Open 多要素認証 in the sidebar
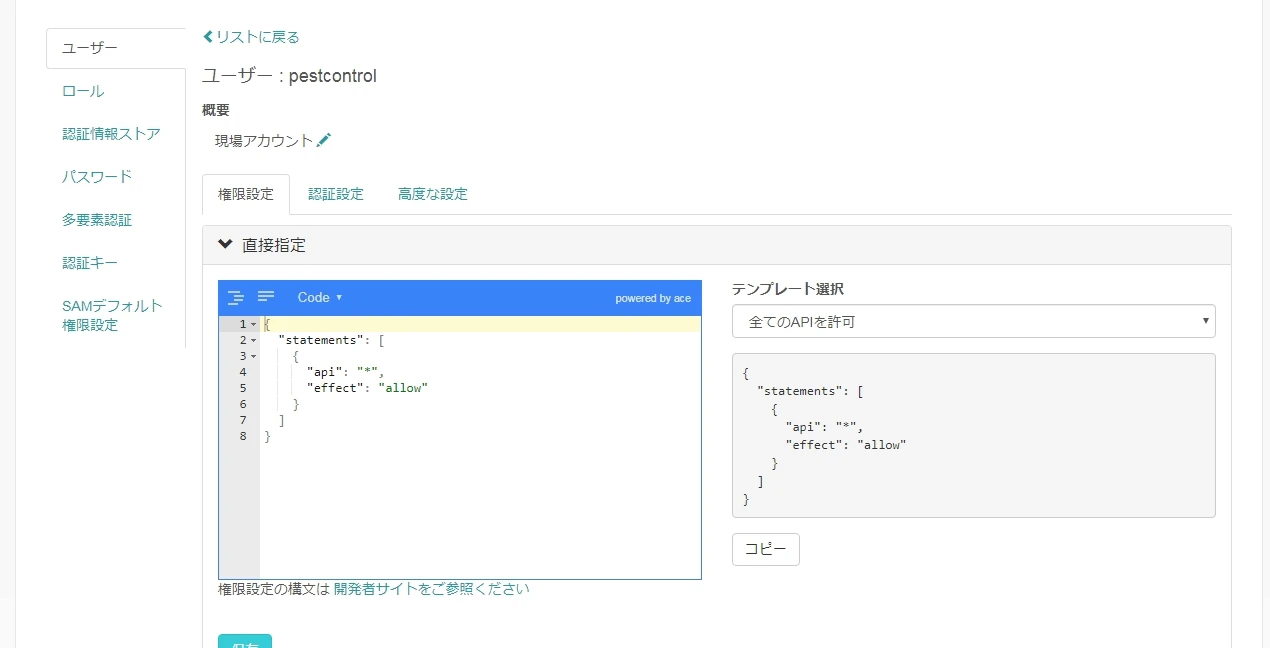 point(97,220)
